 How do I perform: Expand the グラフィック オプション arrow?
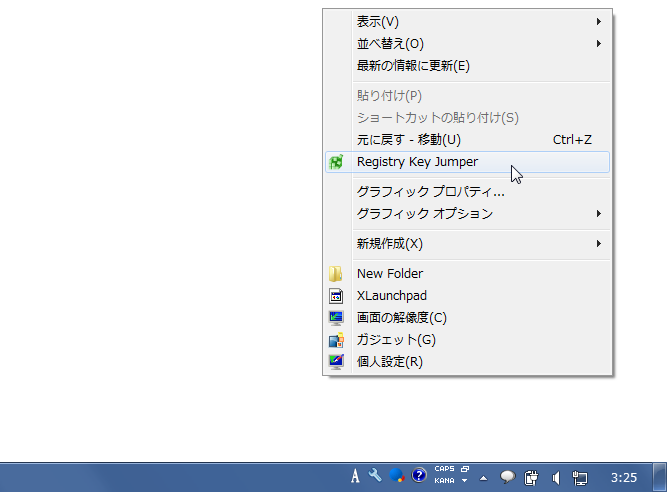pyautogui.click(x=599, y=213)
